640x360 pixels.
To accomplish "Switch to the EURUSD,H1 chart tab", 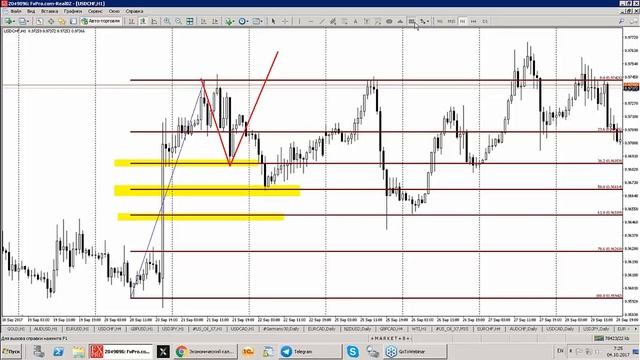I will 77,329.
